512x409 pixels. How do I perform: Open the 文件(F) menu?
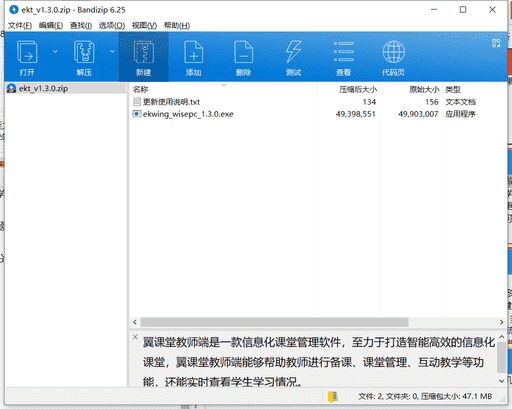point(20,26)
